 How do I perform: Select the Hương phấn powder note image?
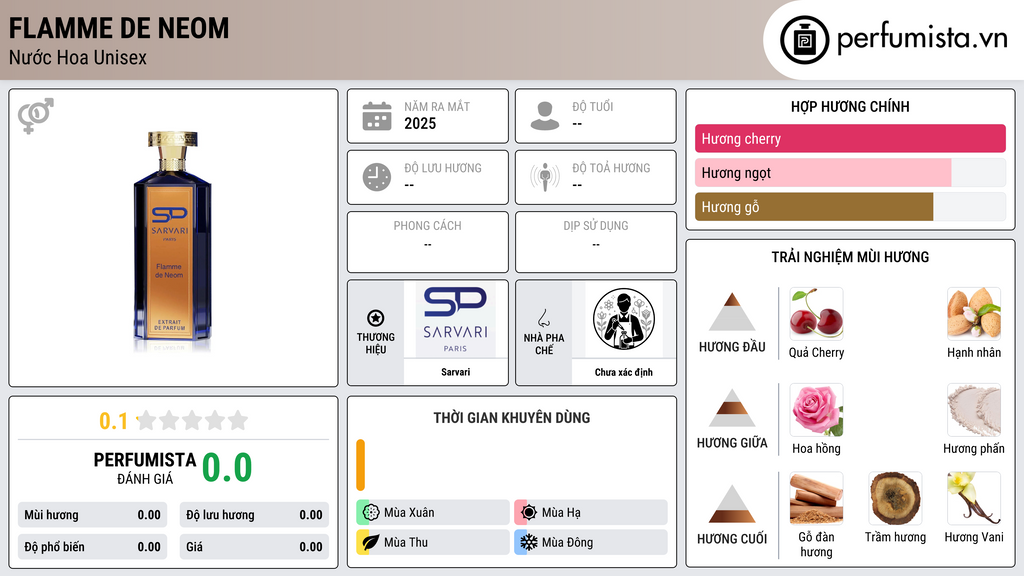pos(974,410)
